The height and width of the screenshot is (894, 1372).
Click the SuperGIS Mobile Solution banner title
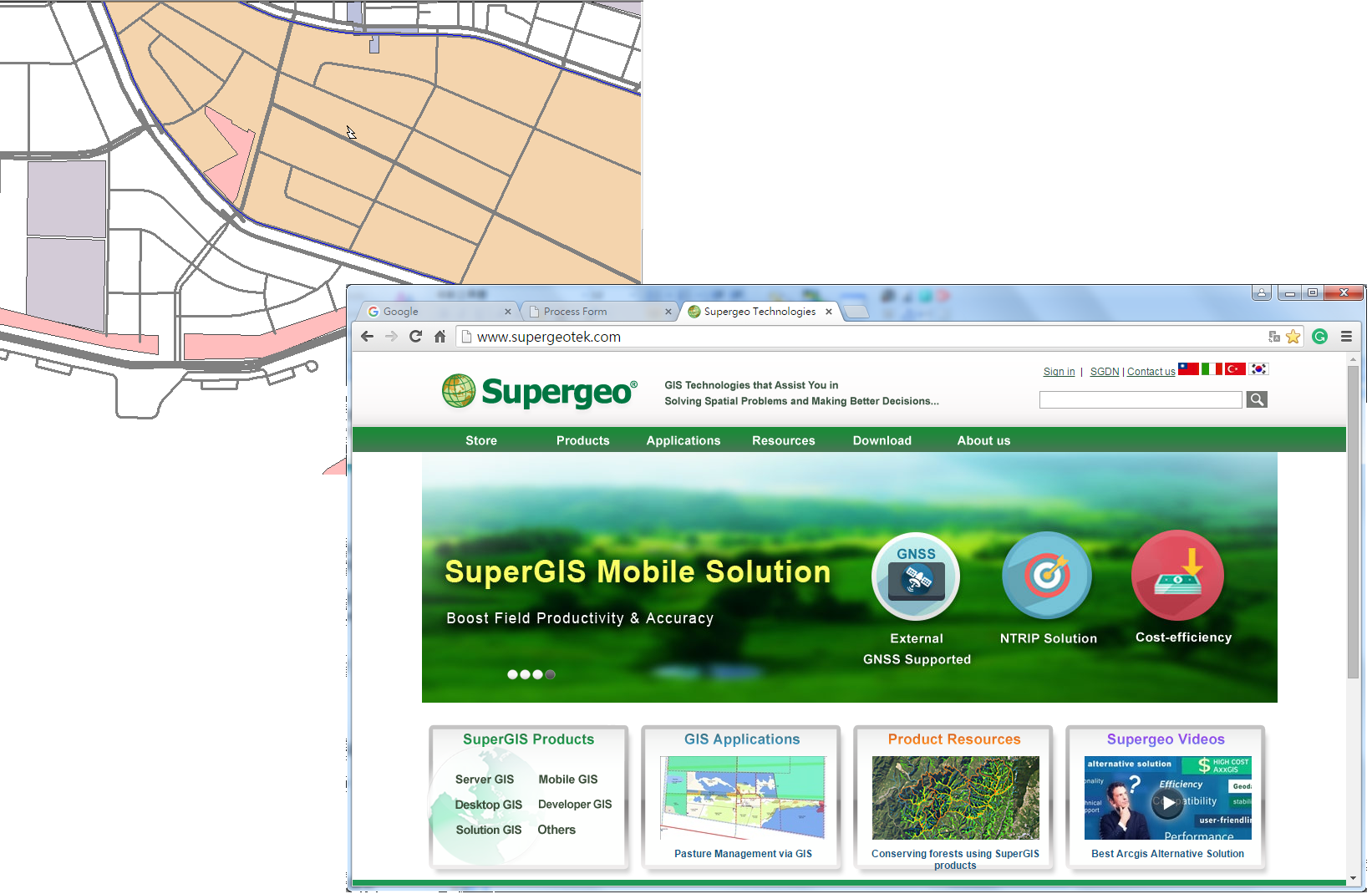[638, 571]
